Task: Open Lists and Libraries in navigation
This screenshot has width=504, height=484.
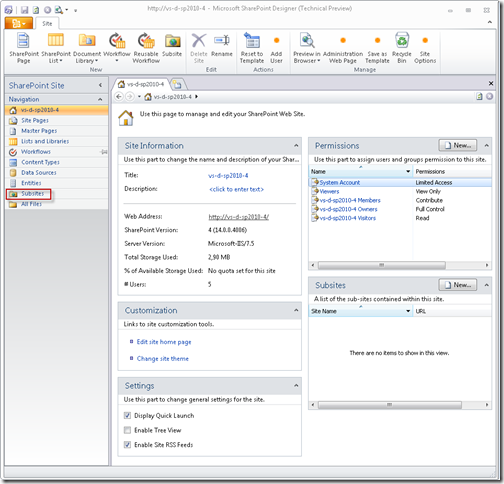Action: [57, 141]
